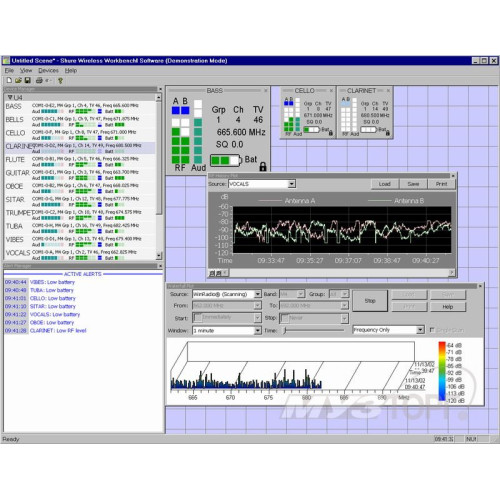Toggle the Stop time checkbox
The height and width of the screenshot is (500, 500).
click(x=284, y=318)
